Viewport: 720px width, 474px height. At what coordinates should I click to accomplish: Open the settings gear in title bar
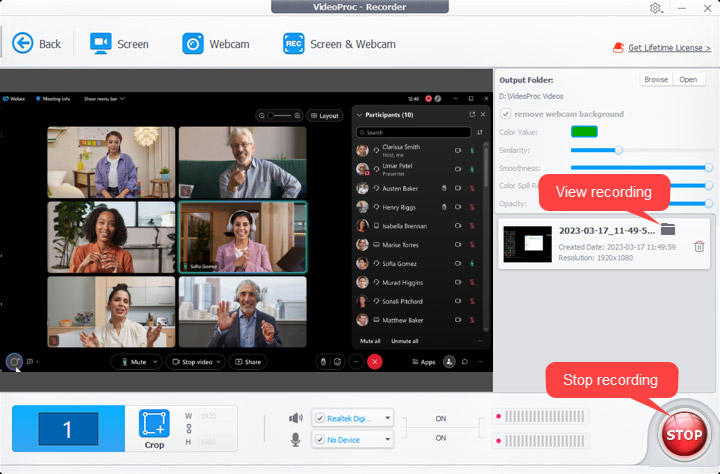(x=655, y=8)
